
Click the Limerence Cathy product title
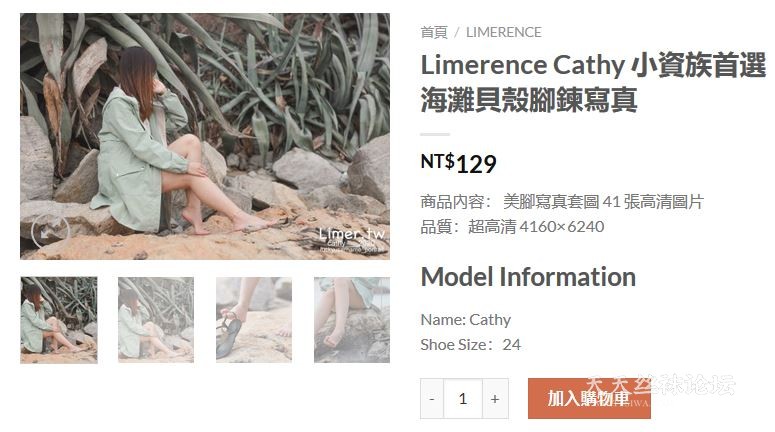[x=593, y=83]
